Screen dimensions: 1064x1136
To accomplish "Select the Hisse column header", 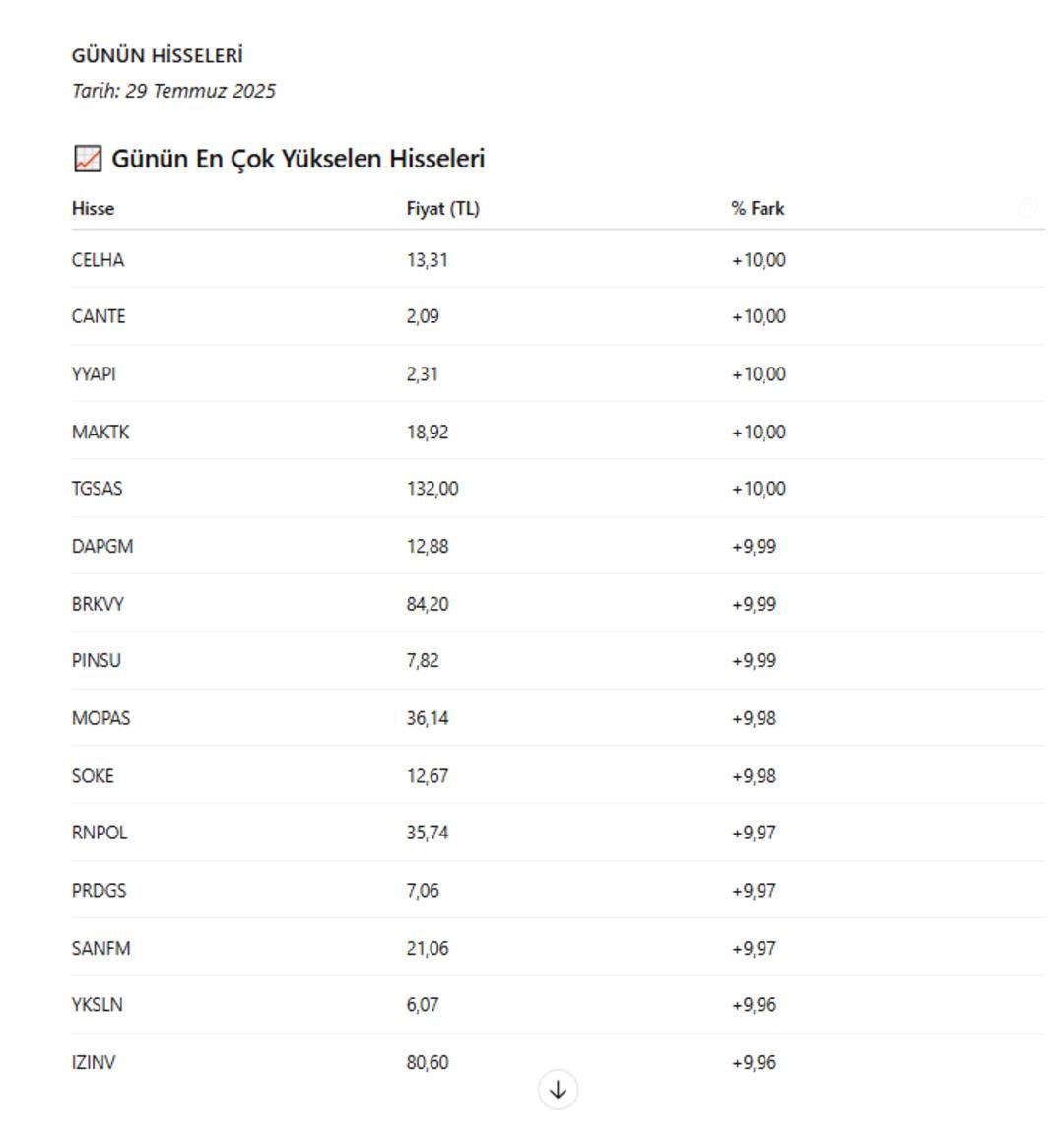I will tap(93, 209).
